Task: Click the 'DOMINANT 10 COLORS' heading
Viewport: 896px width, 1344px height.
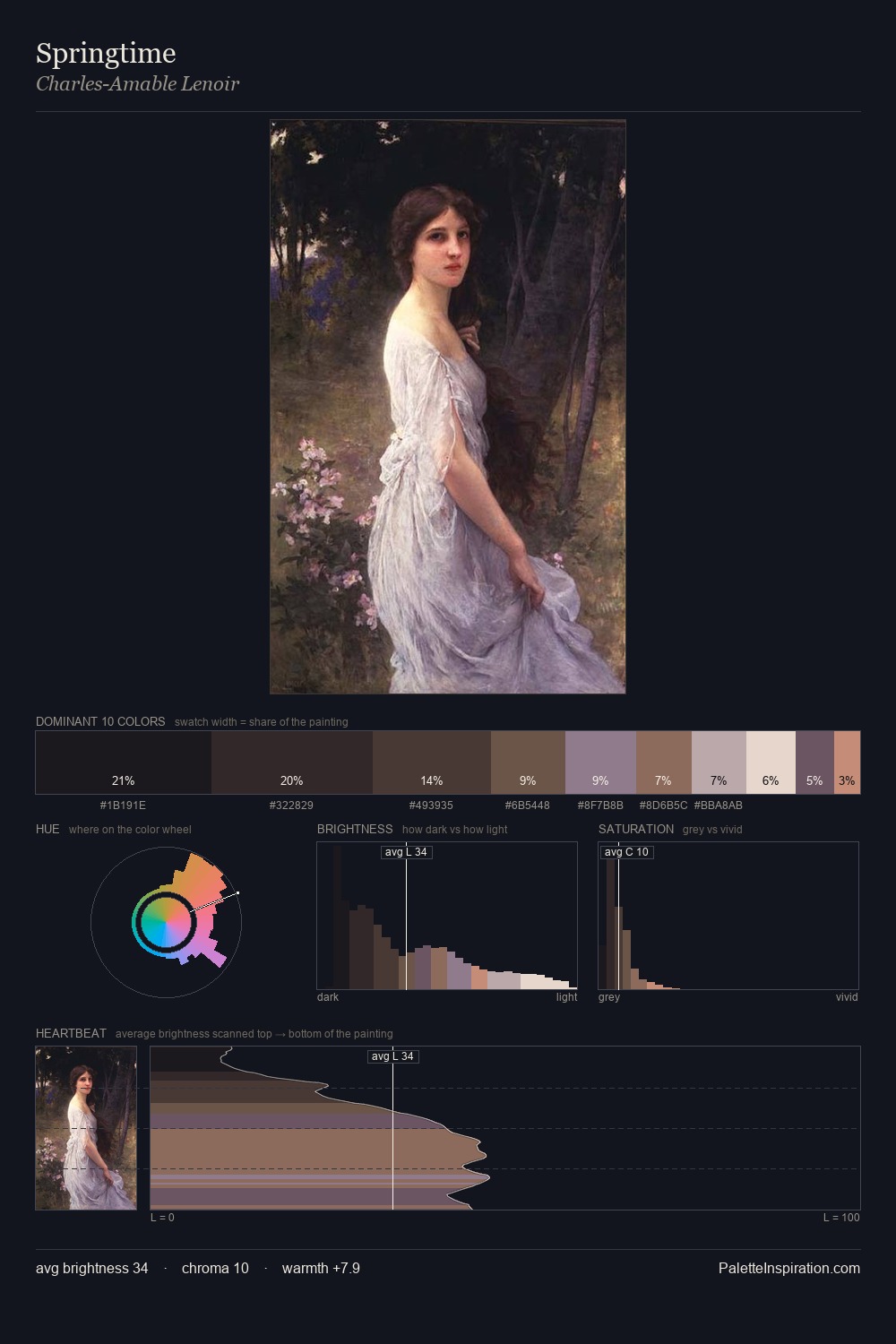Action: 100,721
